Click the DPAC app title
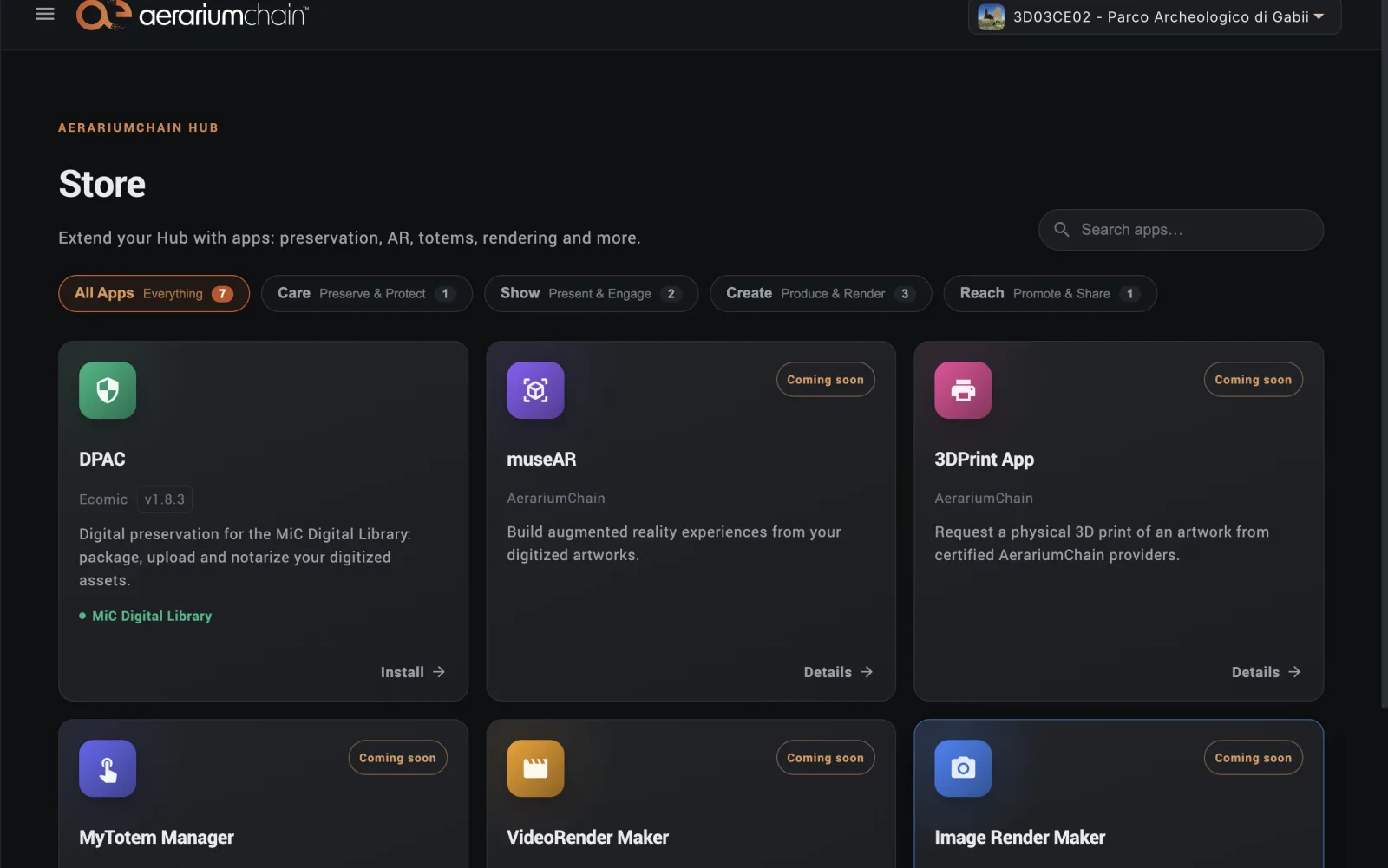 [x=102, y=460]
